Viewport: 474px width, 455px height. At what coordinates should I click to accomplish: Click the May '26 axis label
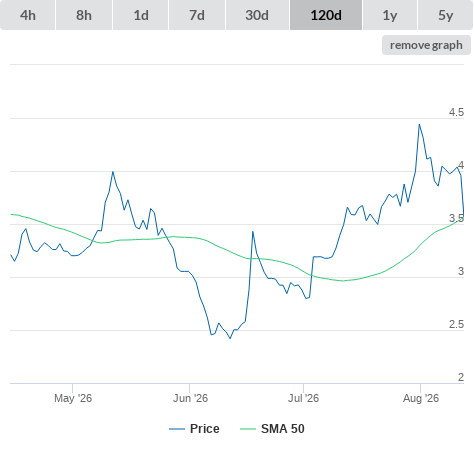coord(73,398)
